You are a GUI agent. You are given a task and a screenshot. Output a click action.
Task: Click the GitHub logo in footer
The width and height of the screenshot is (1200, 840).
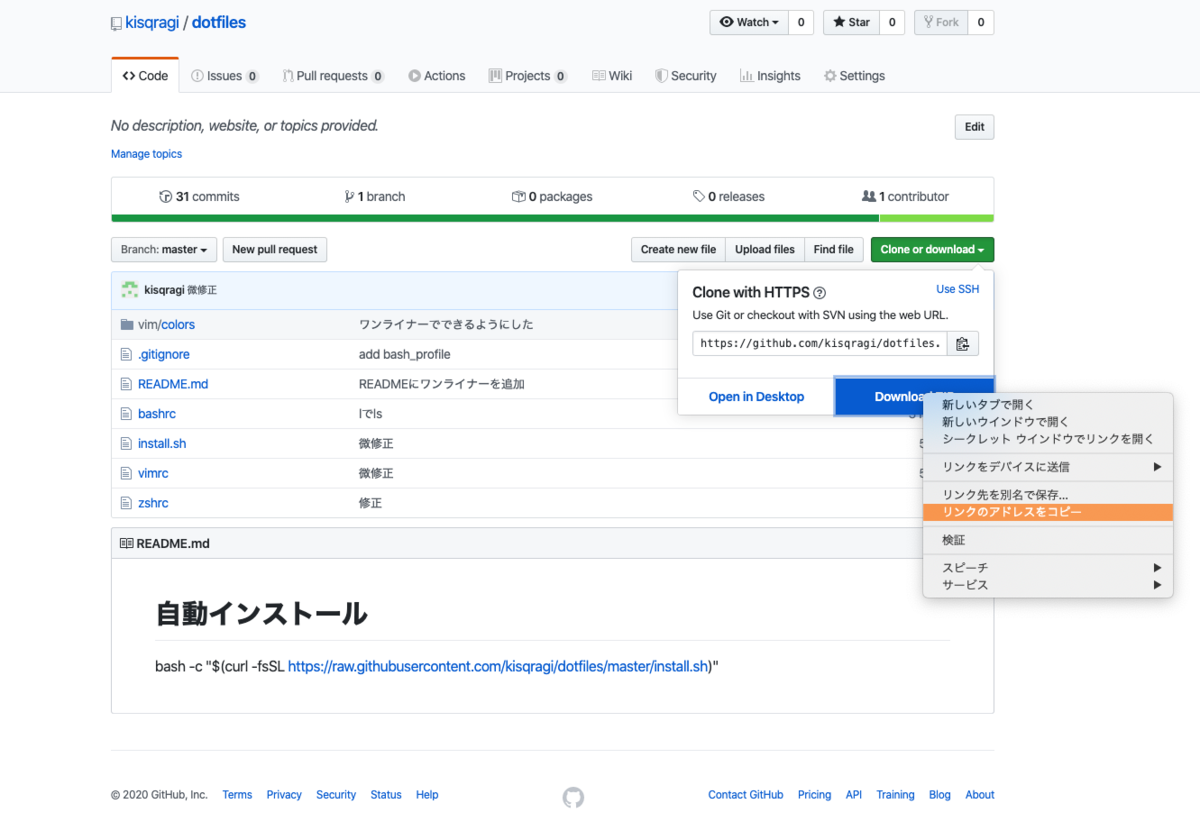tap(573, 797)
